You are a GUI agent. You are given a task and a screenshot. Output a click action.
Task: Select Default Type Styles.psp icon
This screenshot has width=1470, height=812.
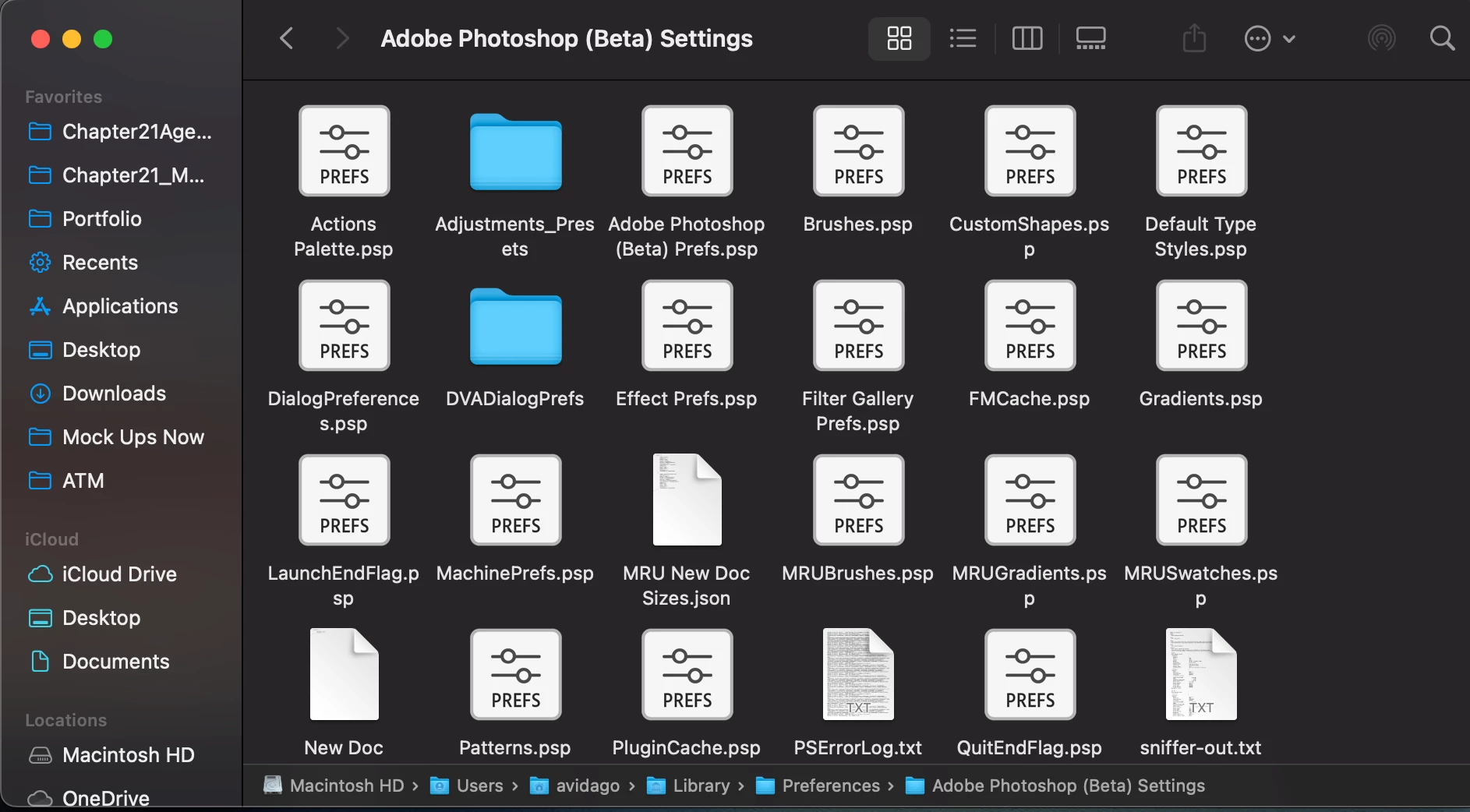(1201, 150)
